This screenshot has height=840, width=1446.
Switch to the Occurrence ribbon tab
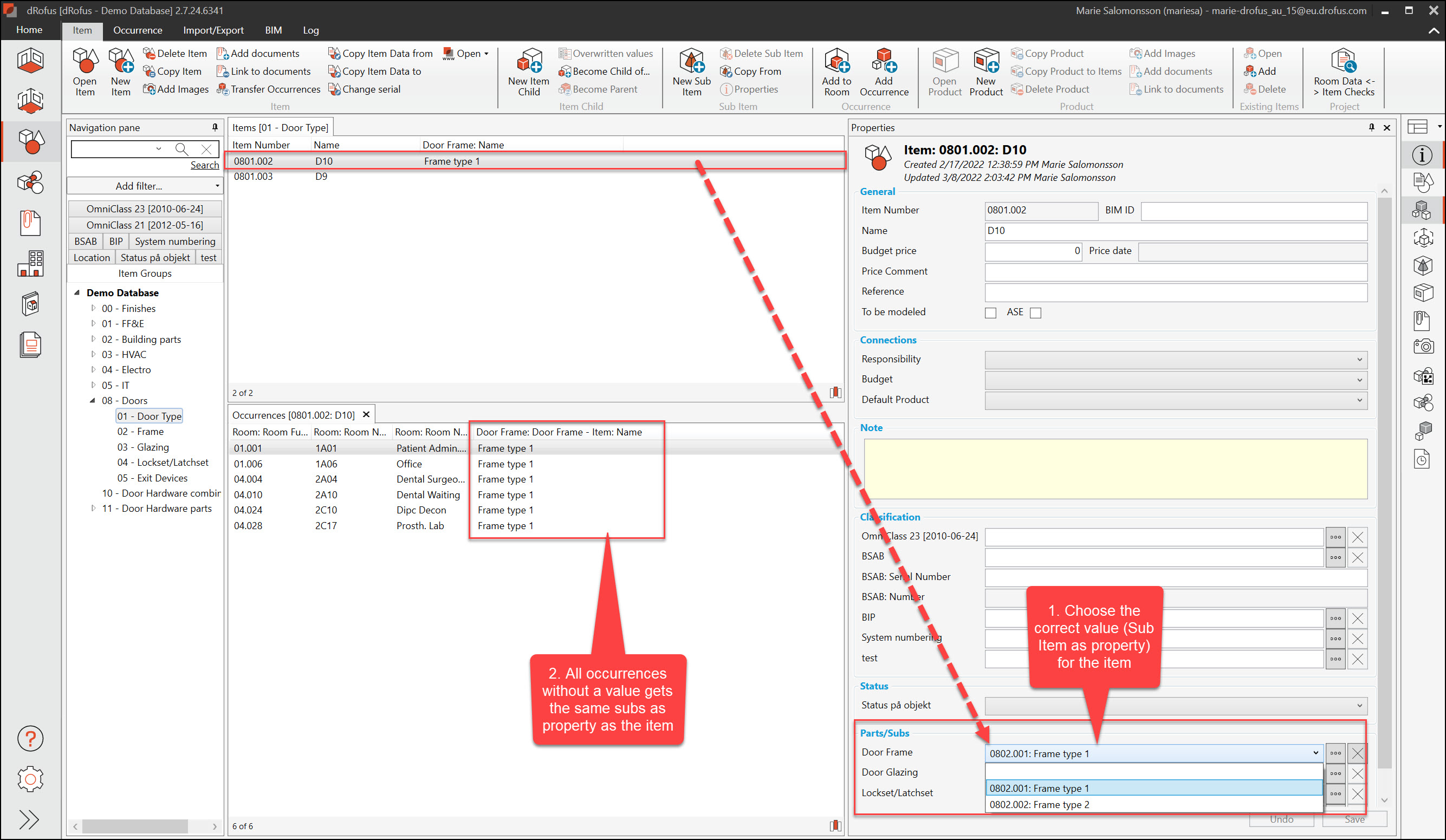pos(138,30)
